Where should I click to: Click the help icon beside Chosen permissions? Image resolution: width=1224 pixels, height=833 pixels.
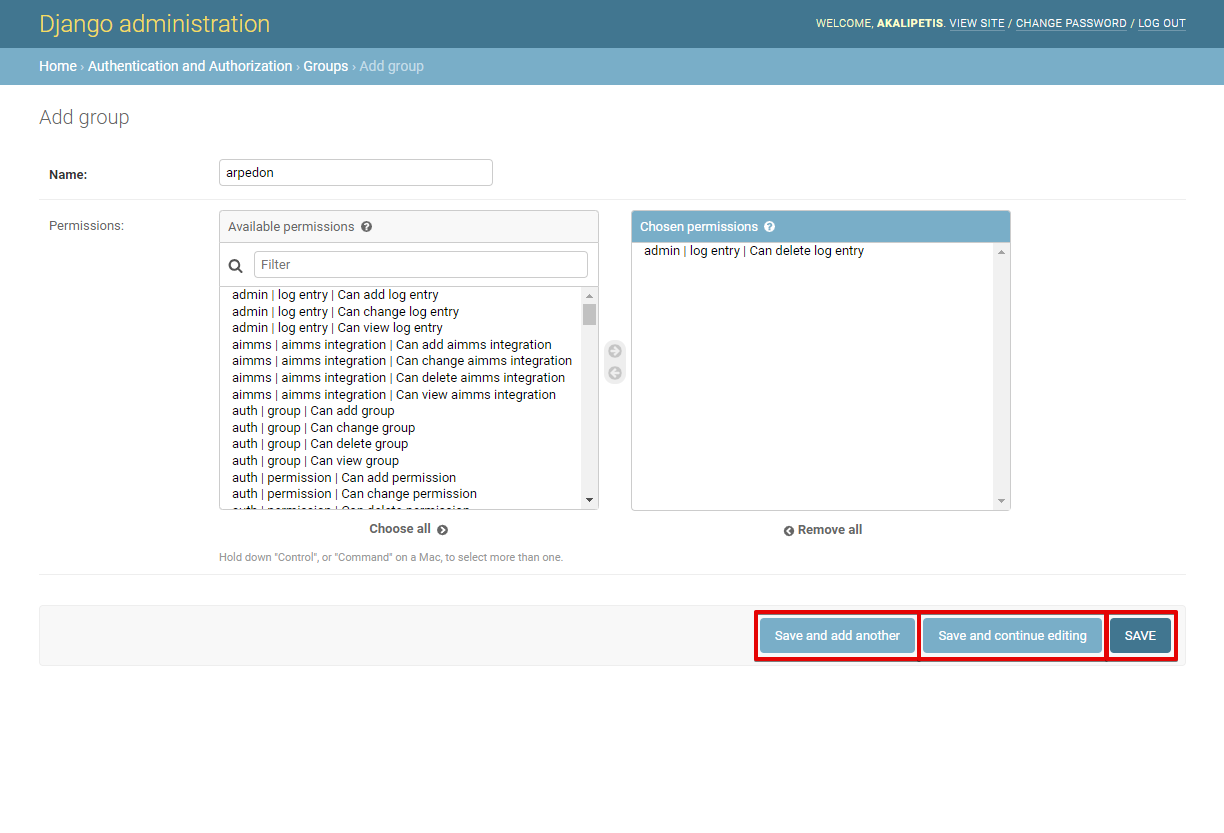coord(769,227)
